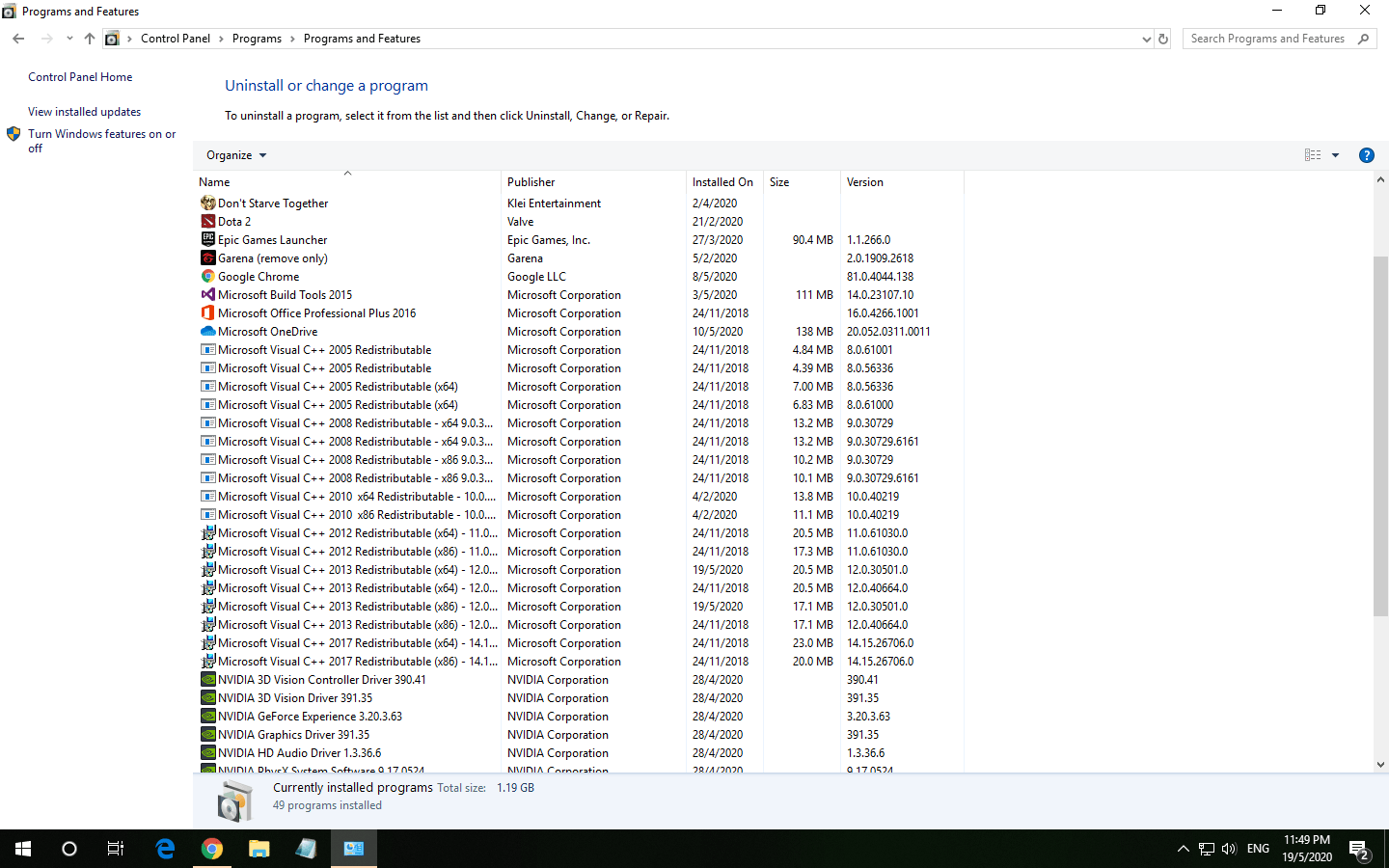Viewport: 1389px width, 868px height.
Task: Sort by Size column header
Action: click(x=803, y=182)
